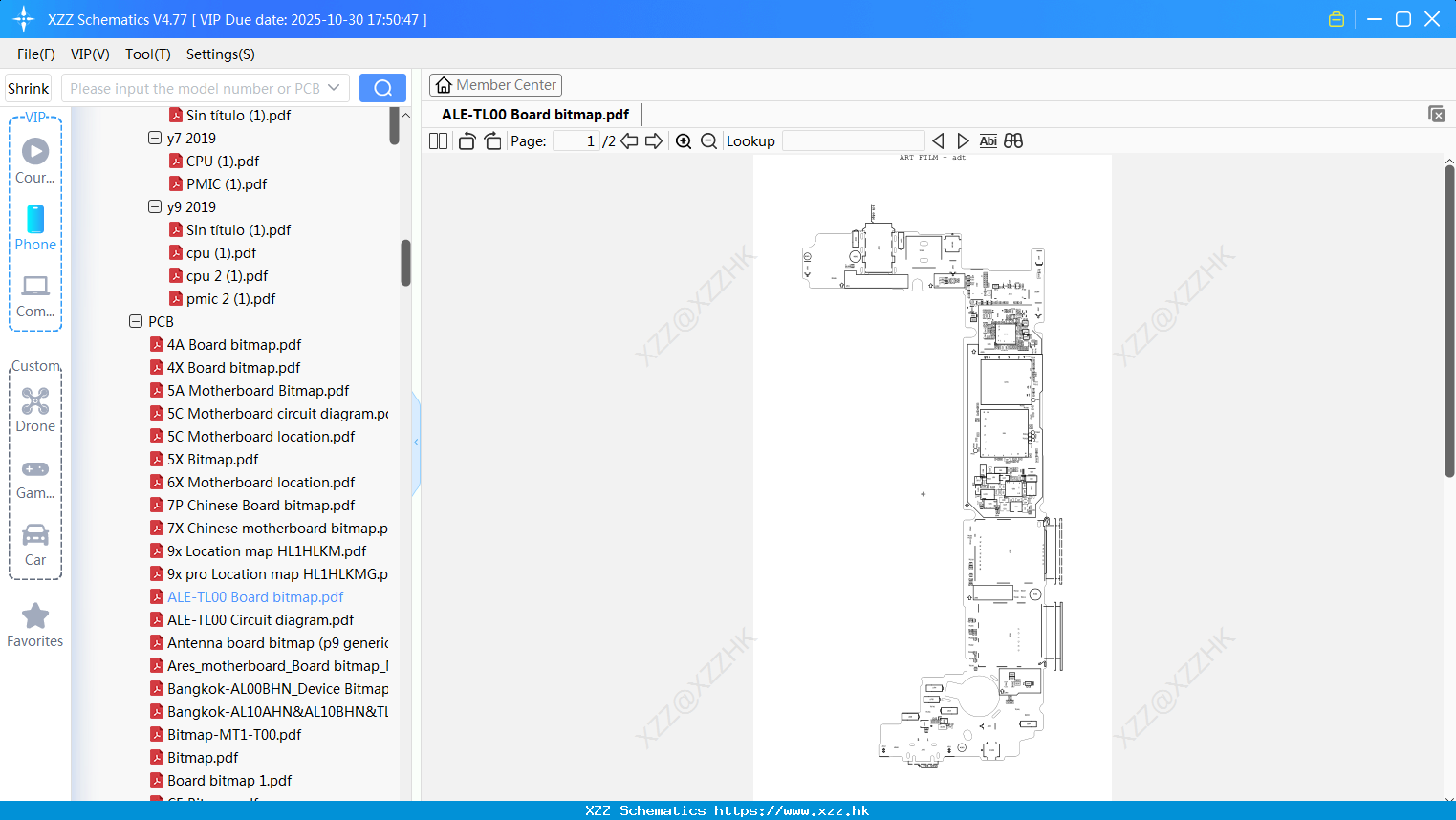
Task: Open the Tool(T) menu
Action: click(x=148, y=54)
